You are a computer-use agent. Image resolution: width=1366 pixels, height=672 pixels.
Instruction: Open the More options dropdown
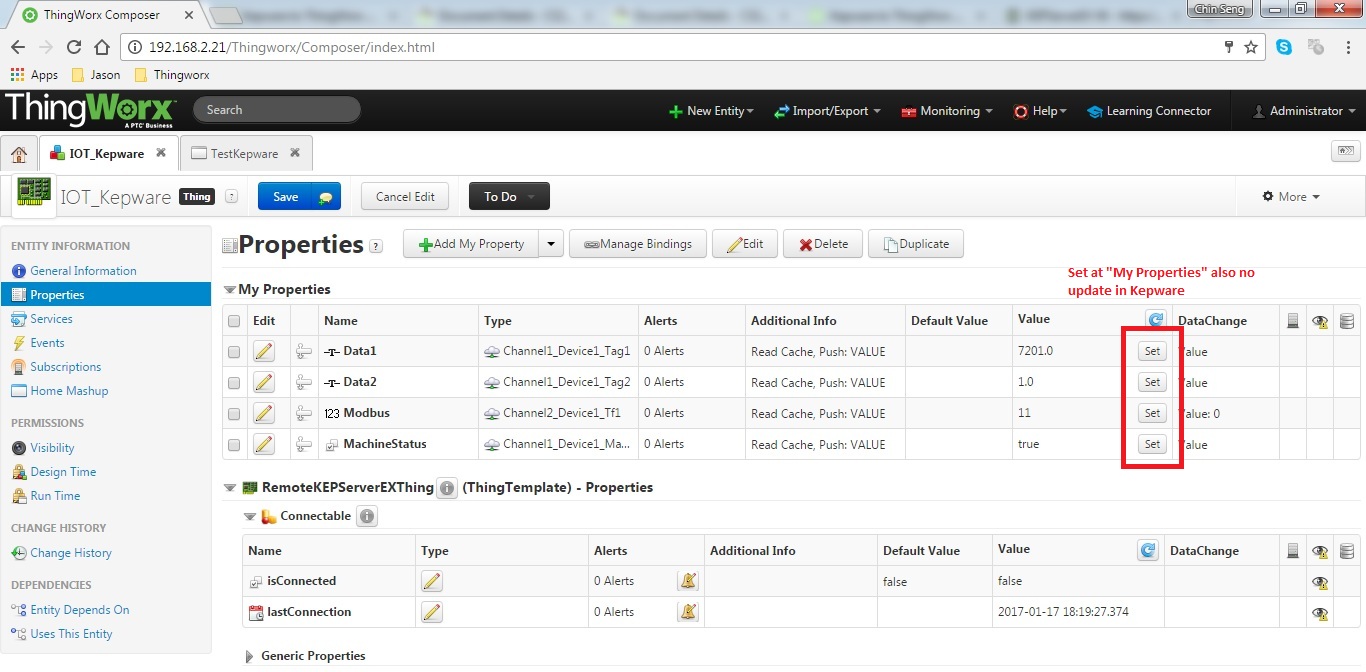[x=1291, y=197]
